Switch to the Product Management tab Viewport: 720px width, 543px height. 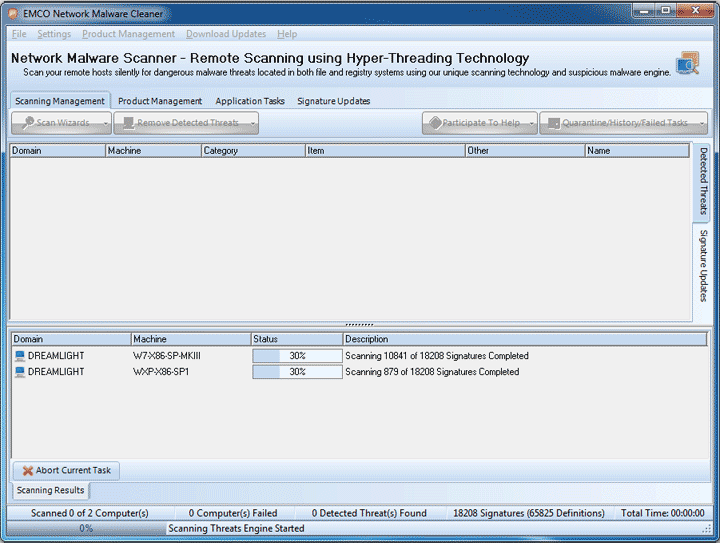tap(160, 101)
